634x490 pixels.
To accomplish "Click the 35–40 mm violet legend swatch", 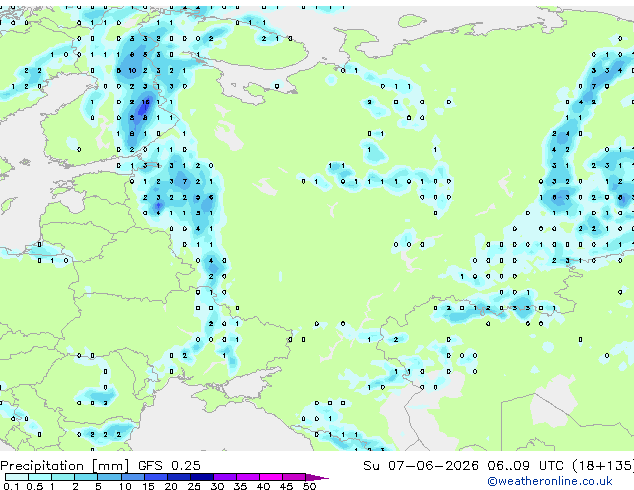I will tap(248, 477).
